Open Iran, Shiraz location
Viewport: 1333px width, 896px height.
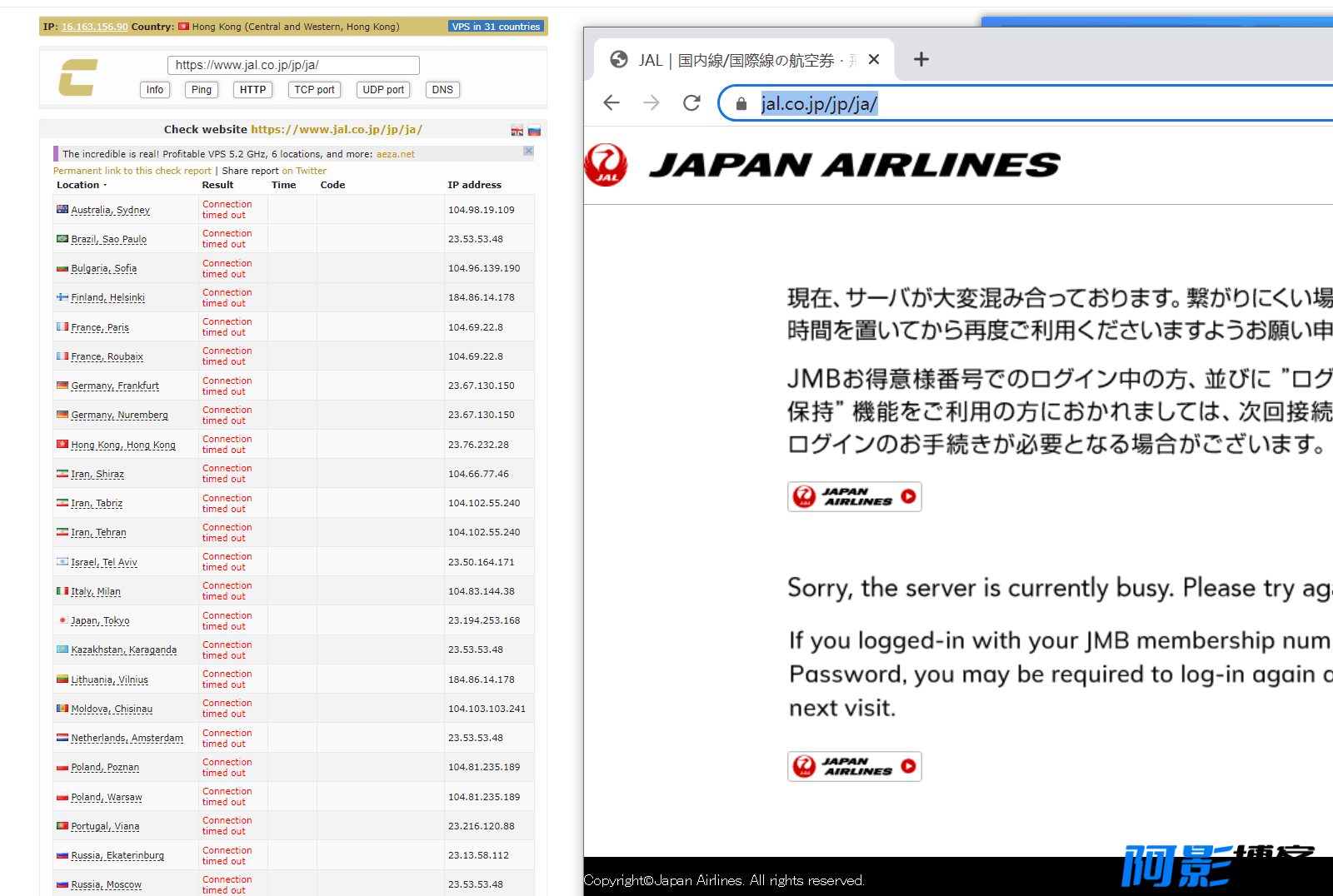(97, 474)
